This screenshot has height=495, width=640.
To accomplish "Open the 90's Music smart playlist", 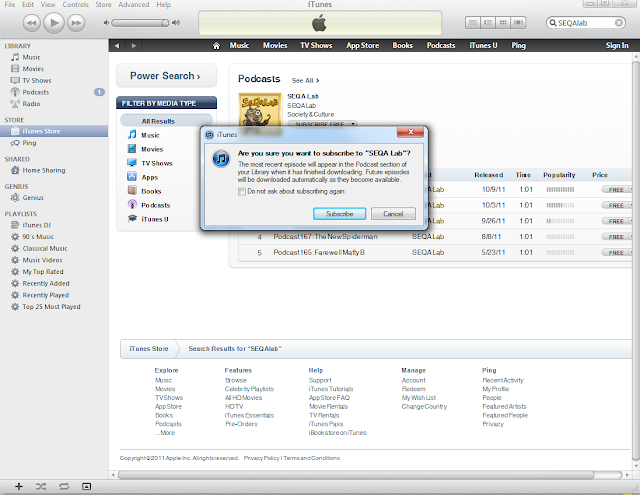I will pyautogui.click(x=38, y=237).
